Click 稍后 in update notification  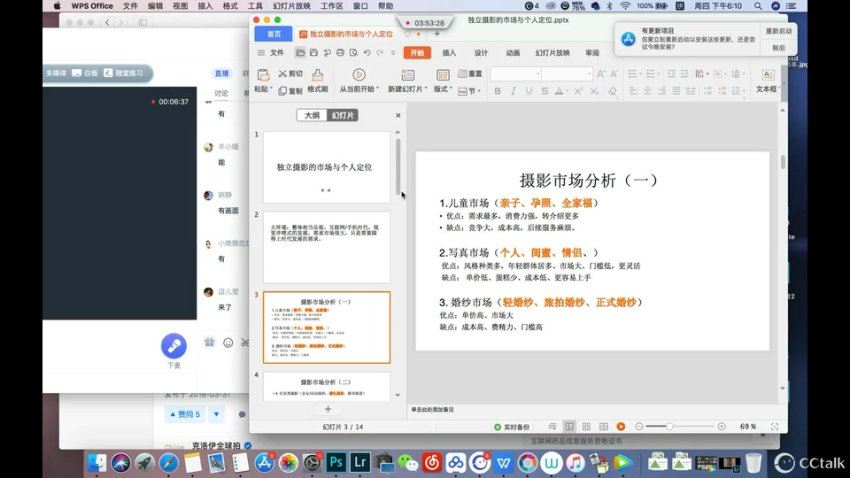coord(778,48)
